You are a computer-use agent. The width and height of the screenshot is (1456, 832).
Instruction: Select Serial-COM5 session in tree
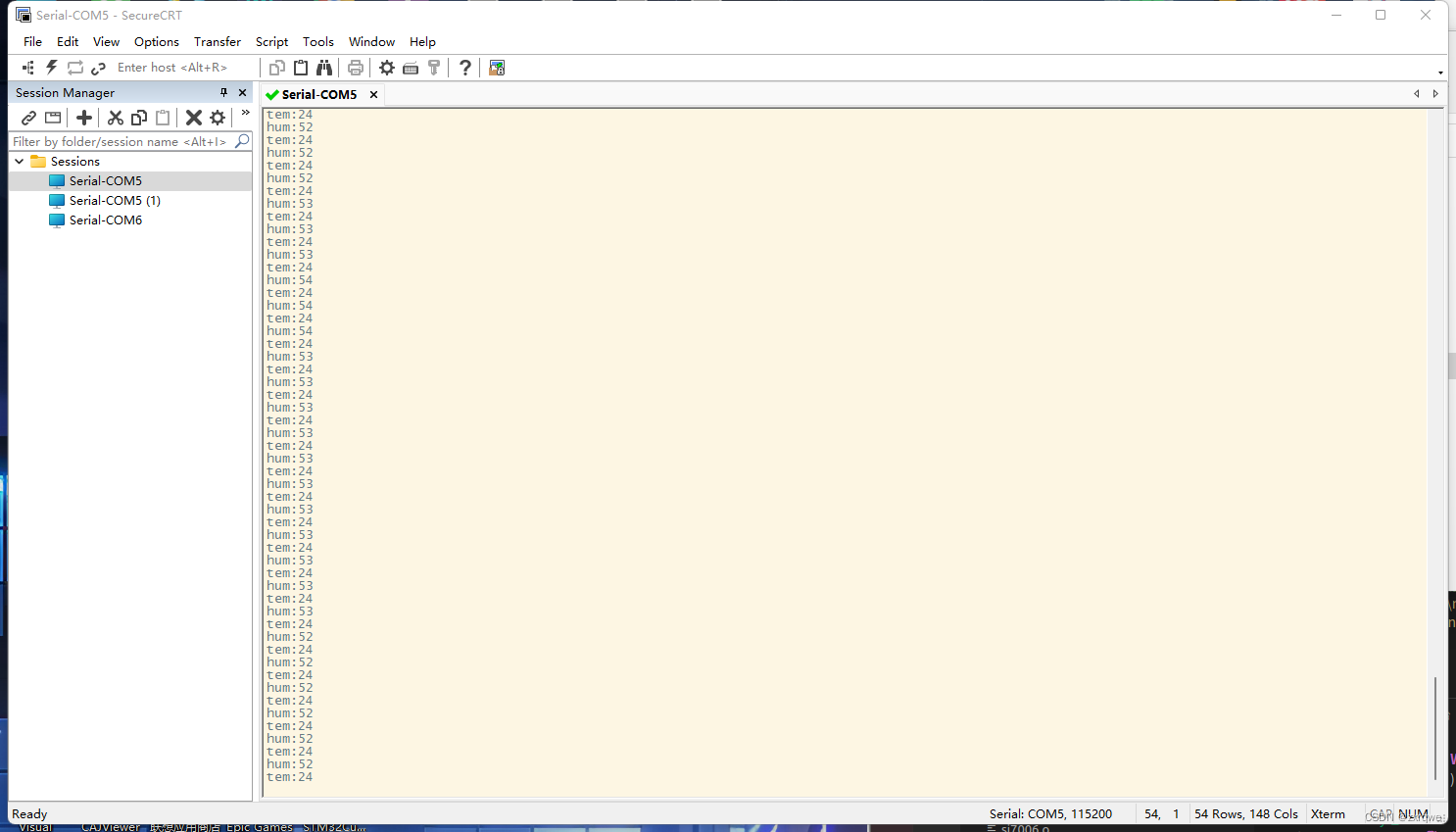click(106, 180)
